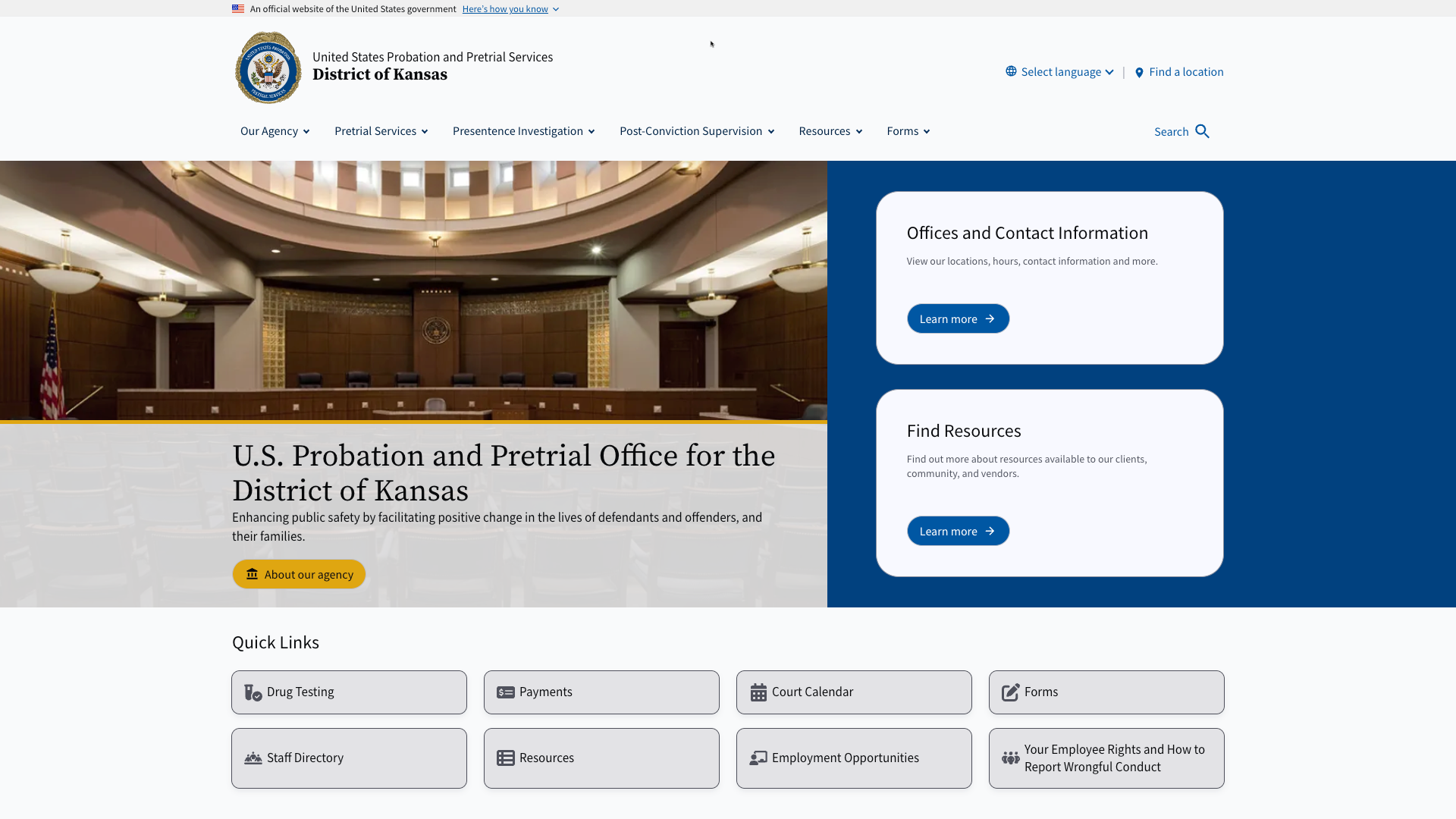The height and width of the screenshot is (819, 1456).
Task: Click Learn more under Find Resources
Action: (x=958, y=531)
